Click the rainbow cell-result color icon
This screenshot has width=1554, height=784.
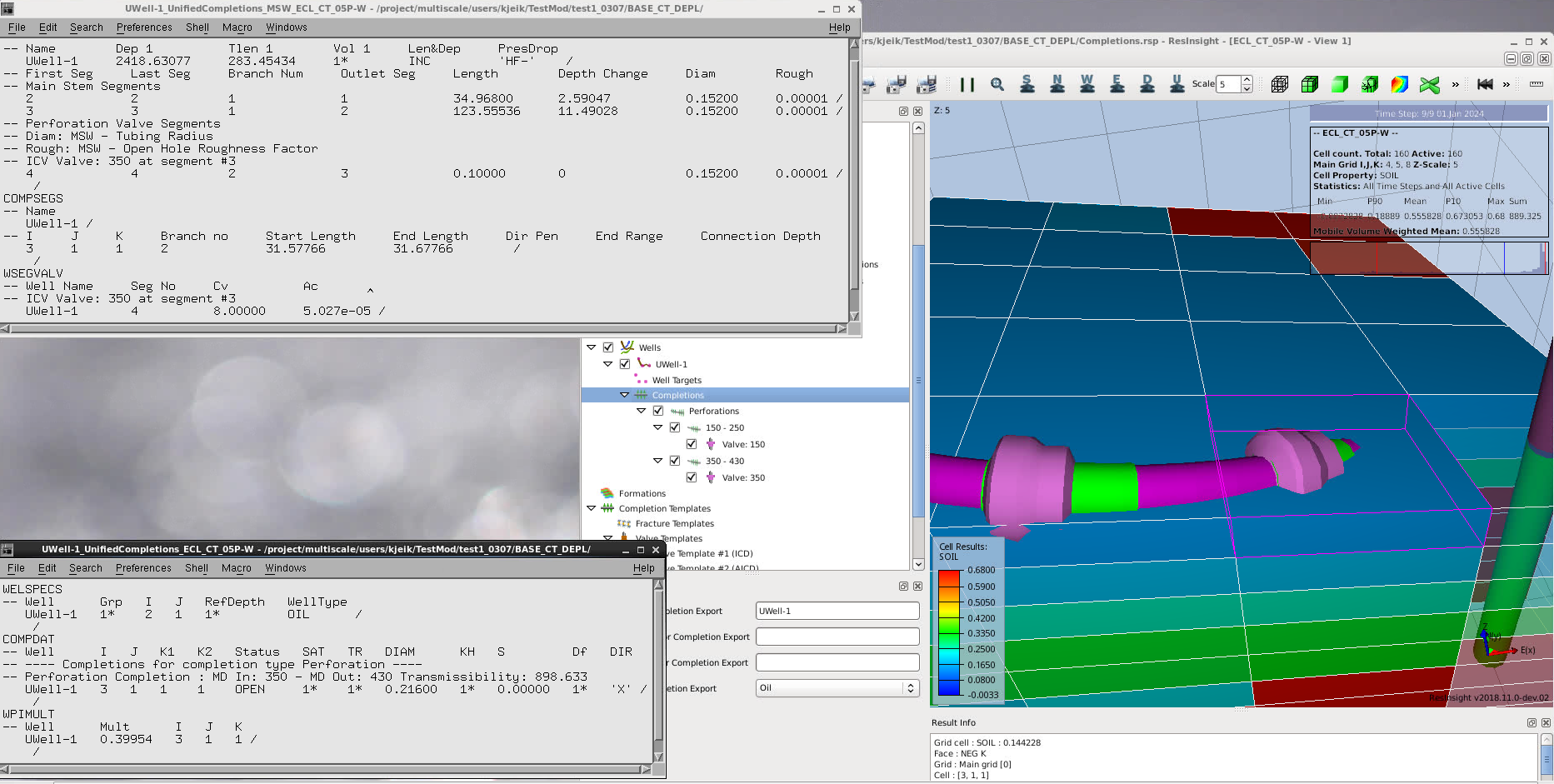(x=1400, y=84)
